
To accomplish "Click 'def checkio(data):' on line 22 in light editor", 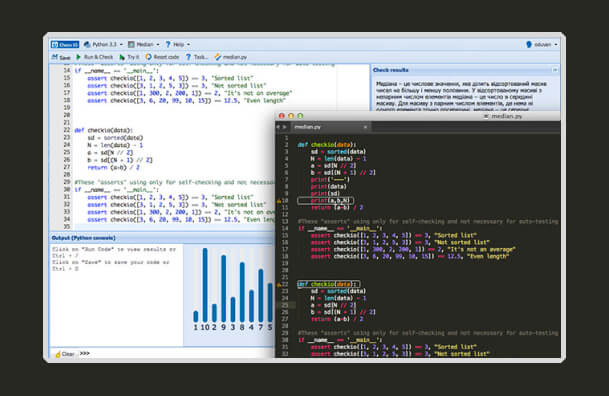I will [x=104, y=130].
